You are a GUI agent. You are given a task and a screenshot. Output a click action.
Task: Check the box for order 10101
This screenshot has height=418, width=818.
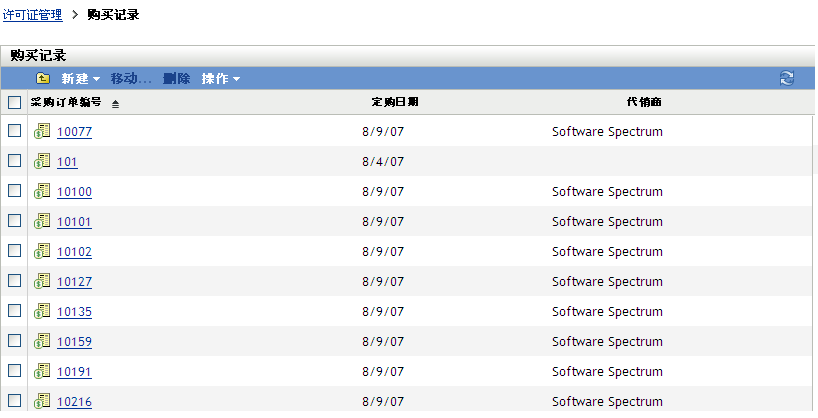(x=14, y=221)
